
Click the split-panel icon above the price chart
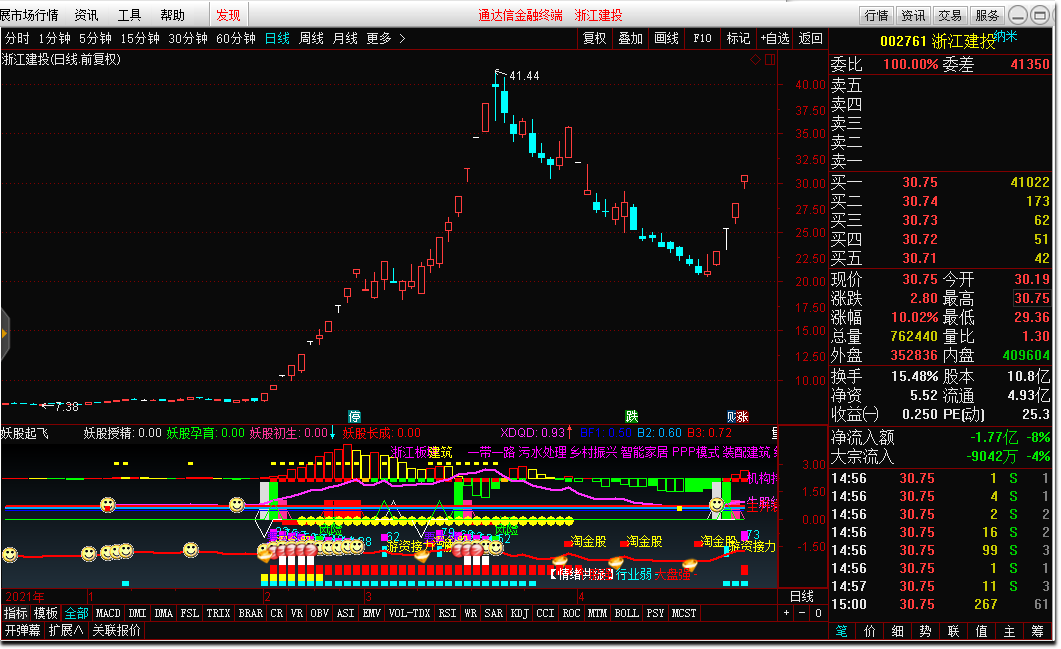pos(770,60)
